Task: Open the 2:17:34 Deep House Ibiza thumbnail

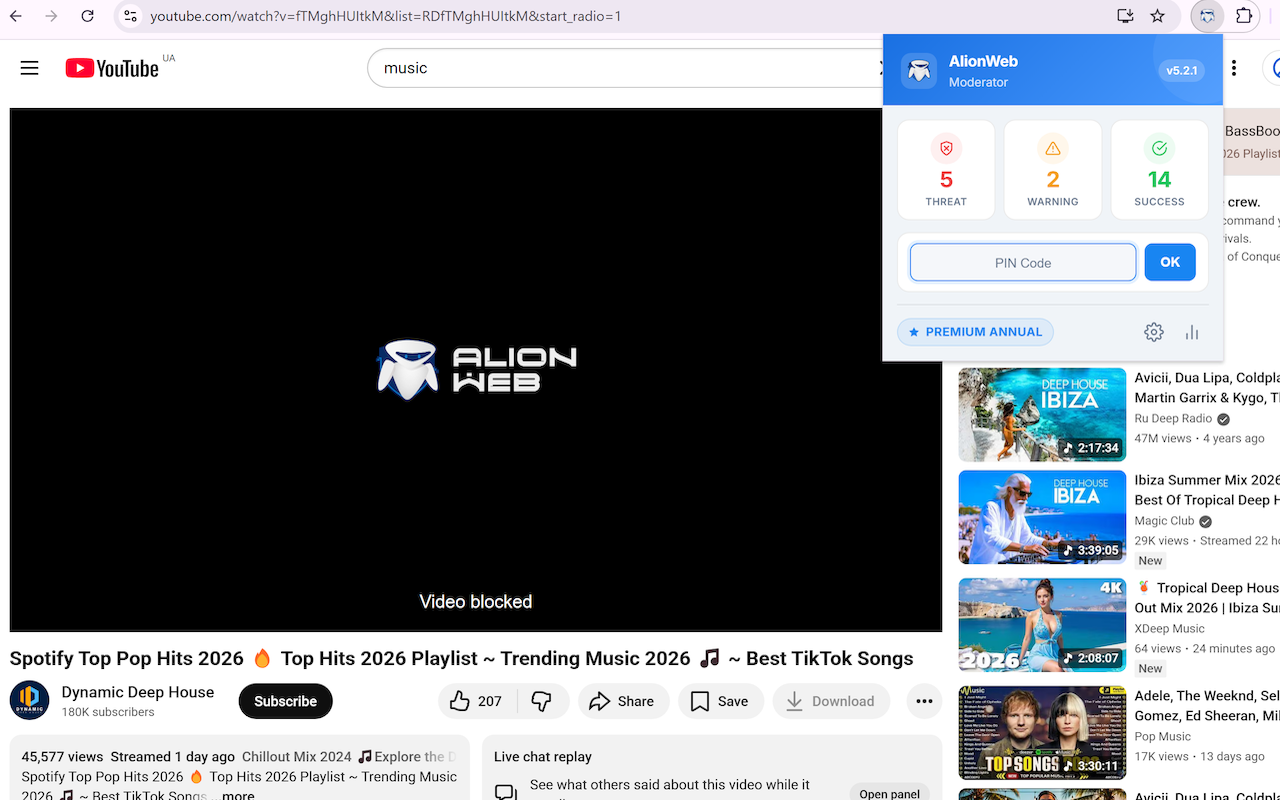Action: (x=1042, y=414)
